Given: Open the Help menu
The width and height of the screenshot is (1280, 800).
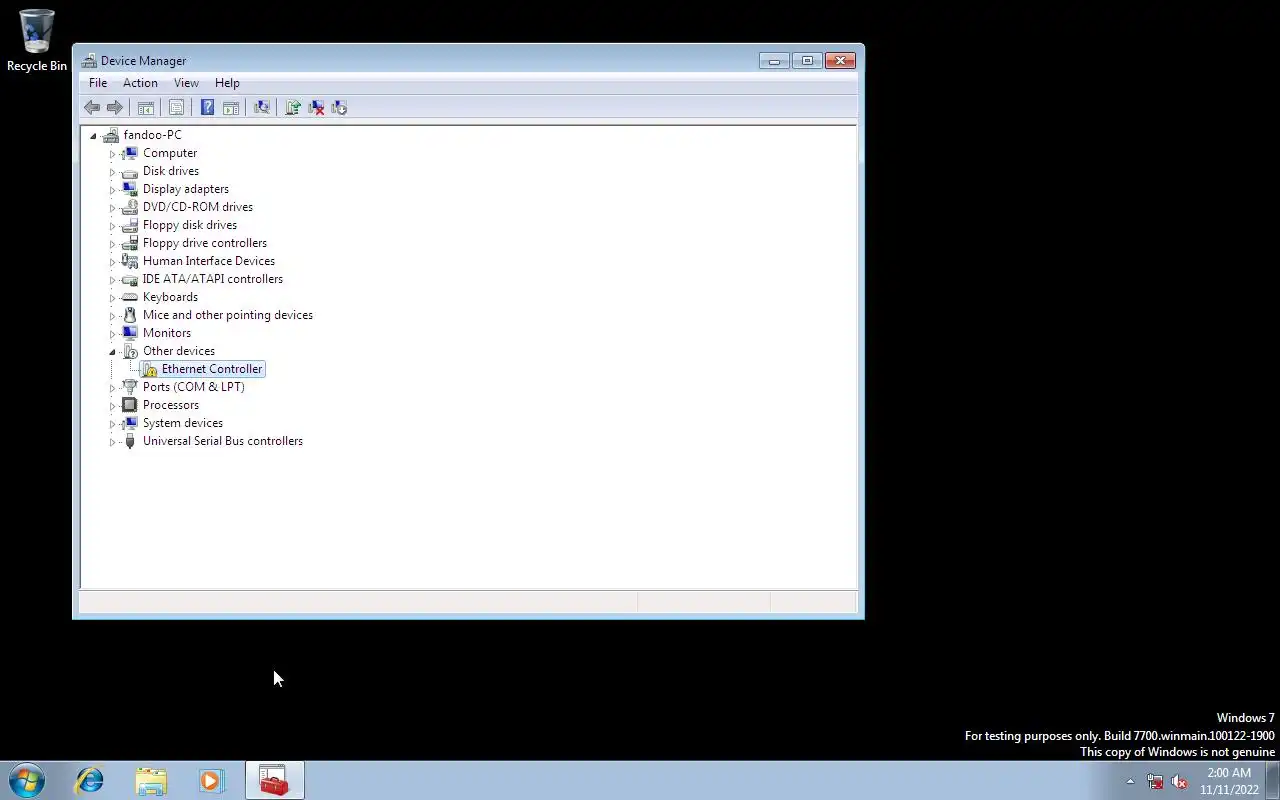Looking at the screenshot, I should pos(227,83).
